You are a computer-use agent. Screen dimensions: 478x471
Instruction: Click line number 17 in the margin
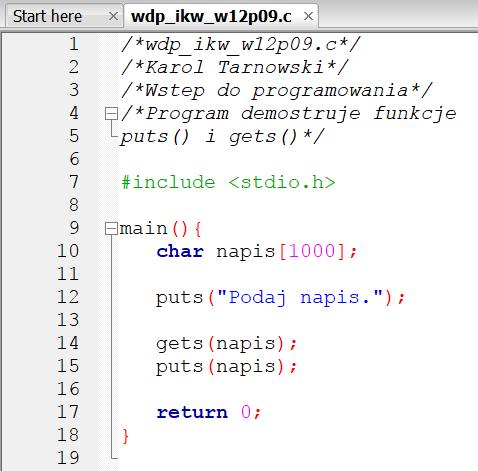[x=68, y=412]
